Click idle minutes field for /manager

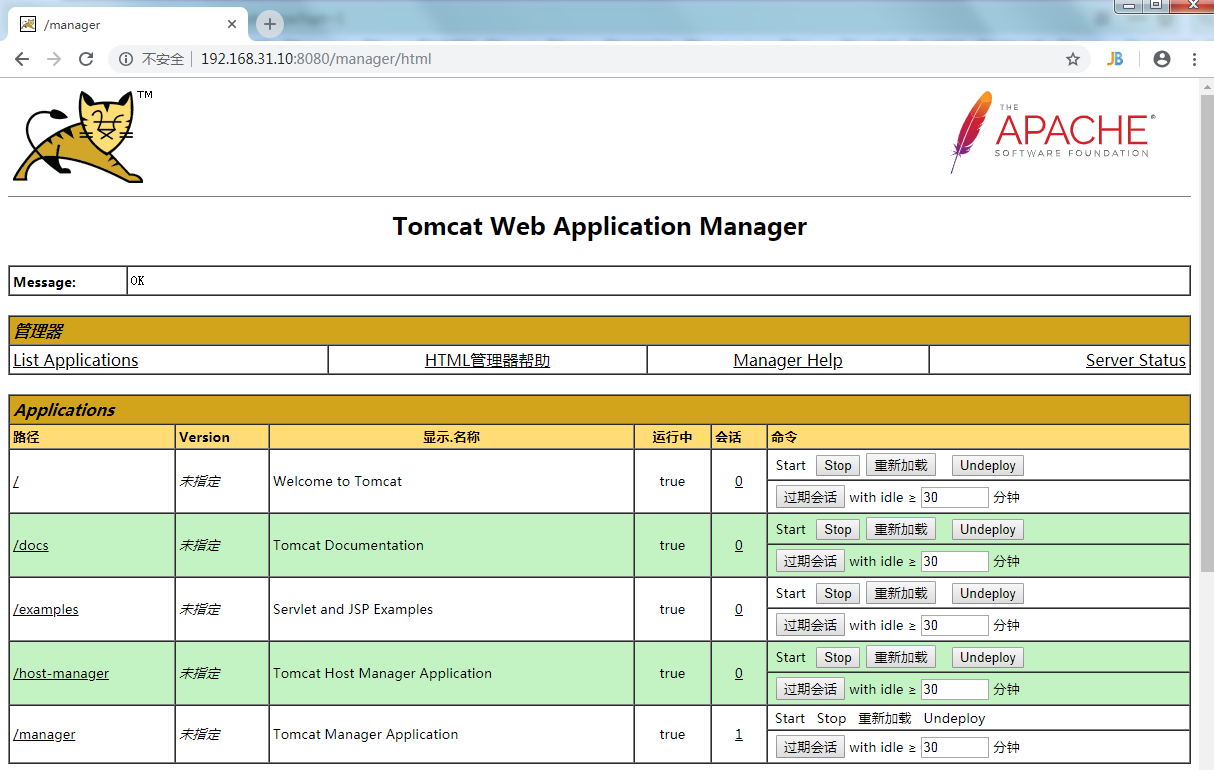pyautogui.click(x=954, y=747)
